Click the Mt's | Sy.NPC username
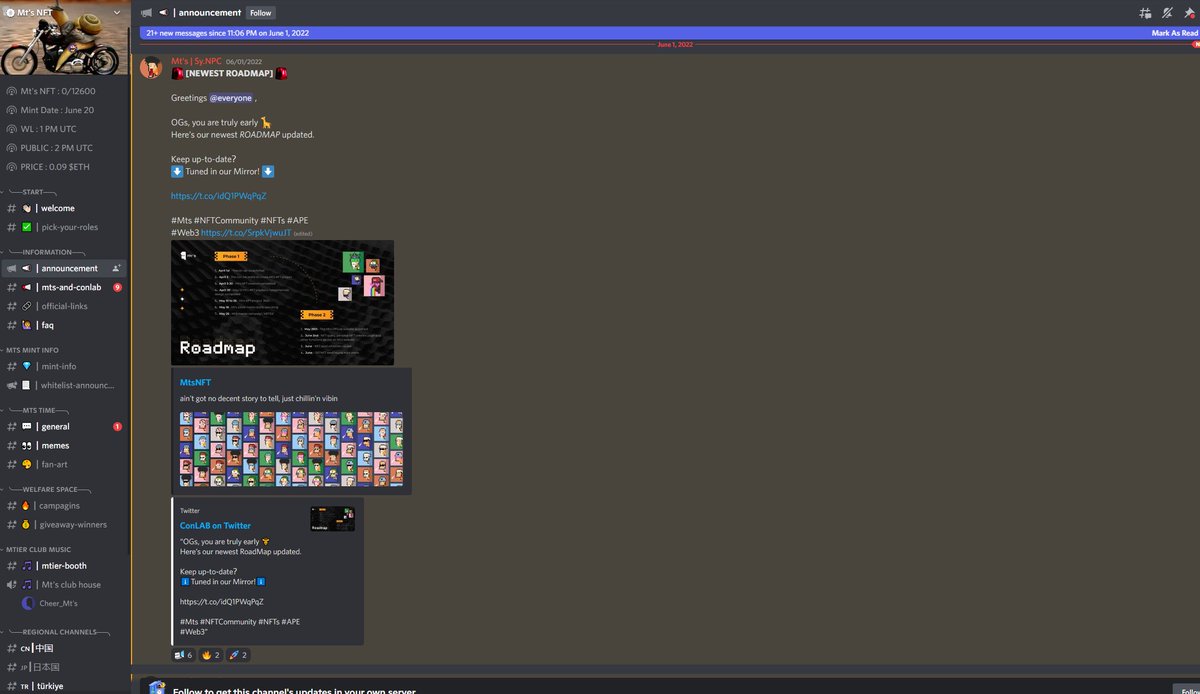 tap(196, 61)
